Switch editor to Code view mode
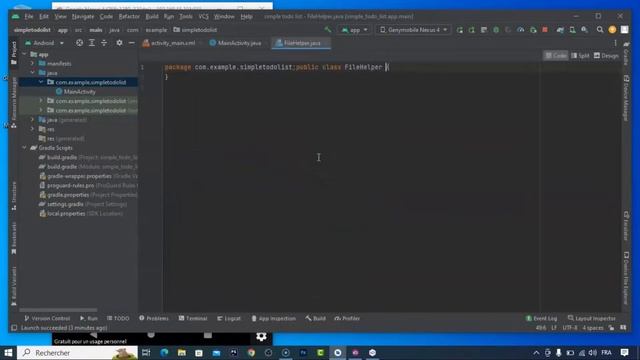The image size is (640, 360). coord(556,56)
